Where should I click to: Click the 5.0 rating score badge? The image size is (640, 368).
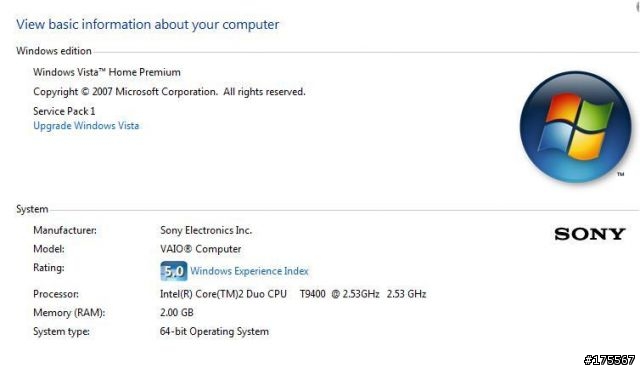pyautogui.click(x=174, y=271)
